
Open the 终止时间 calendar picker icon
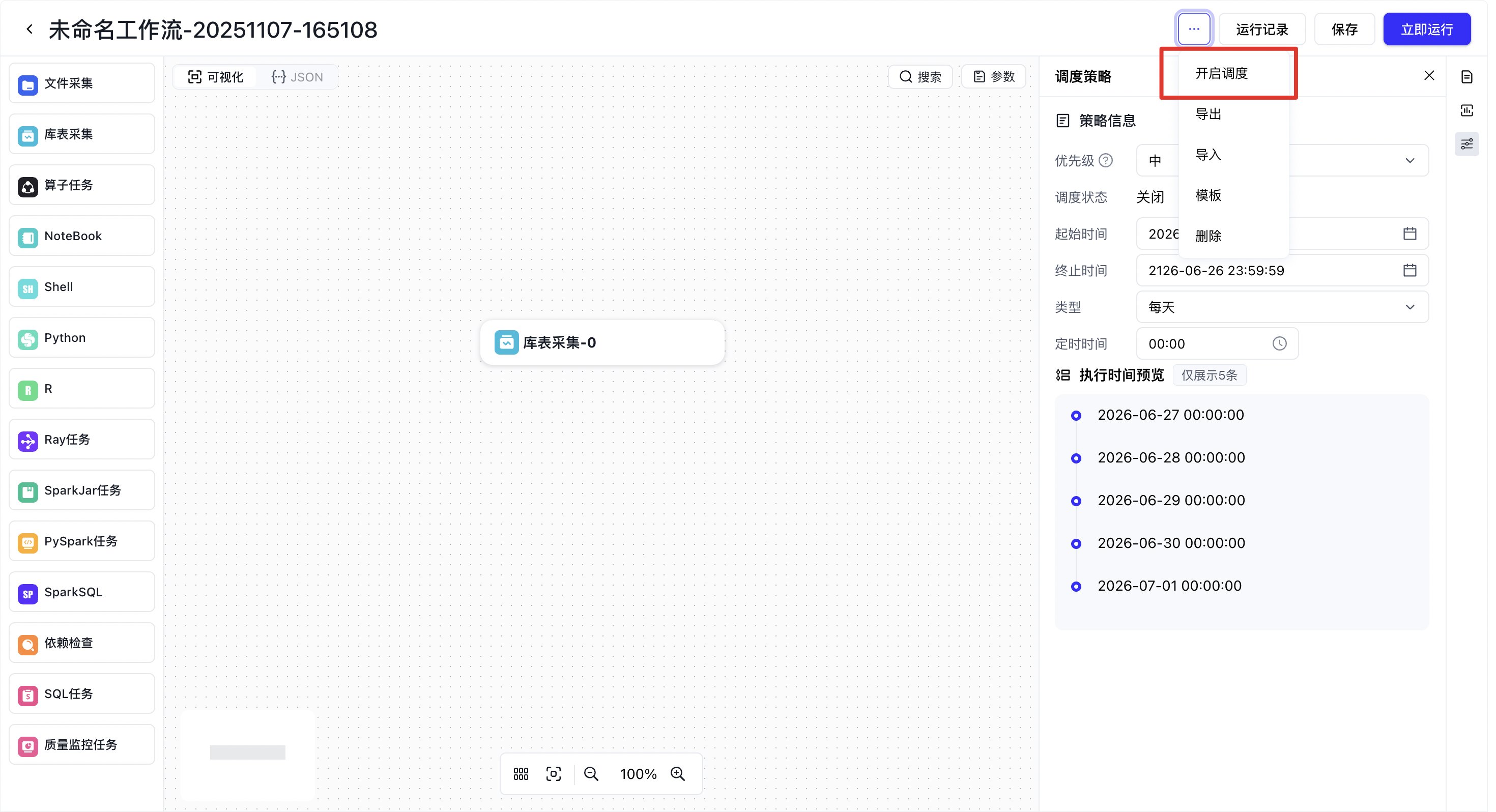coord(1417,271)
